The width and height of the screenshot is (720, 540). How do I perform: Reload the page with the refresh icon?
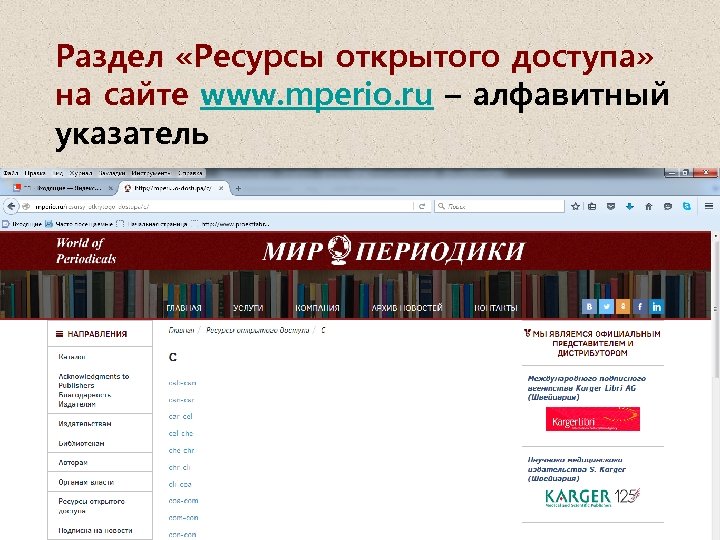[422, 206]
